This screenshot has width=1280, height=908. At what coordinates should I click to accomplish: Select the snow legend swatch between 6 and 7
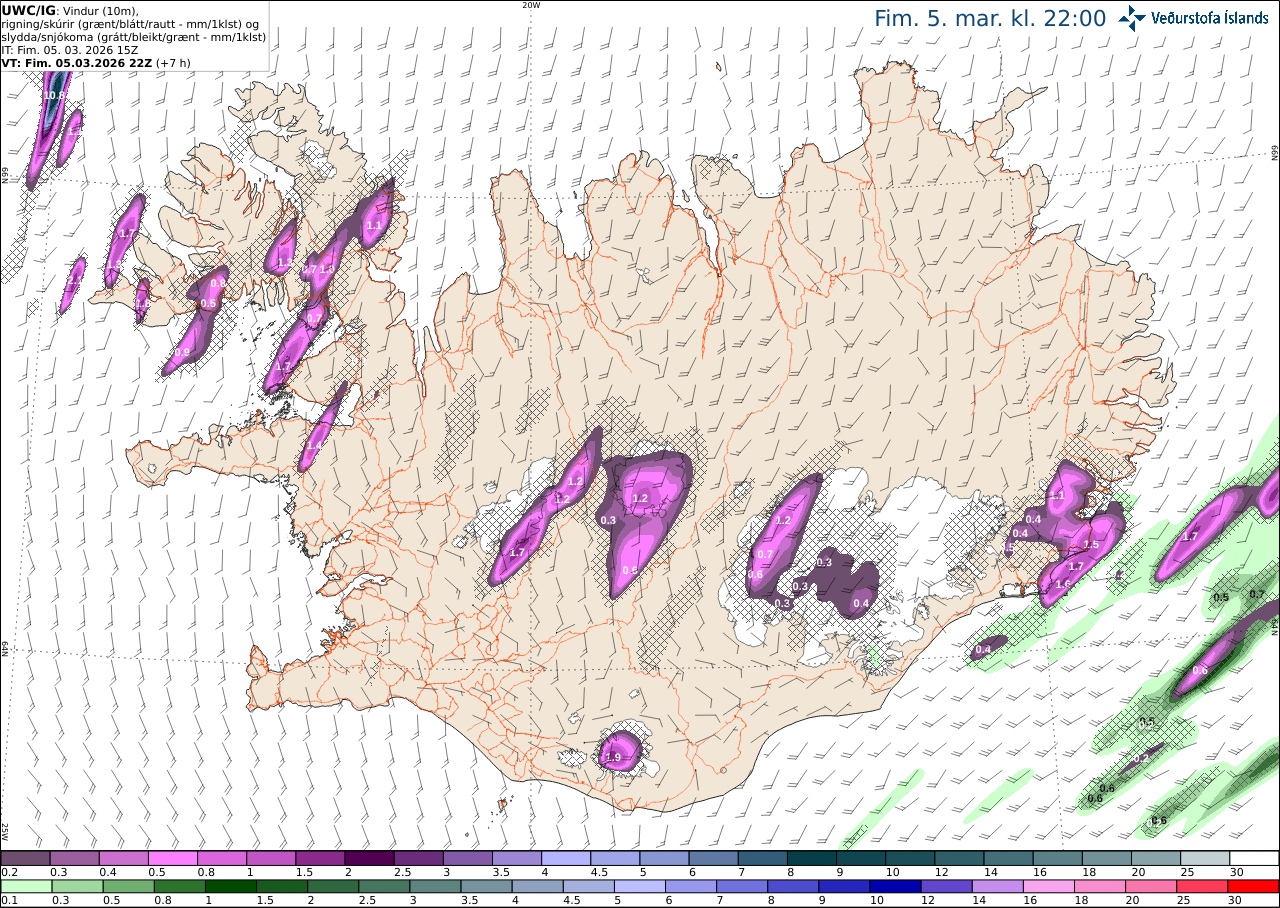pos(714,858)
